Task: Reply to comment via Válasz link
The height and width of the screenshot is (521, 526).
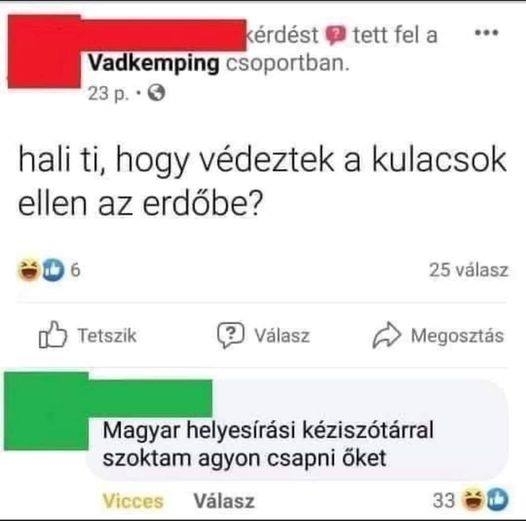Action: click(x=224, y=501)
